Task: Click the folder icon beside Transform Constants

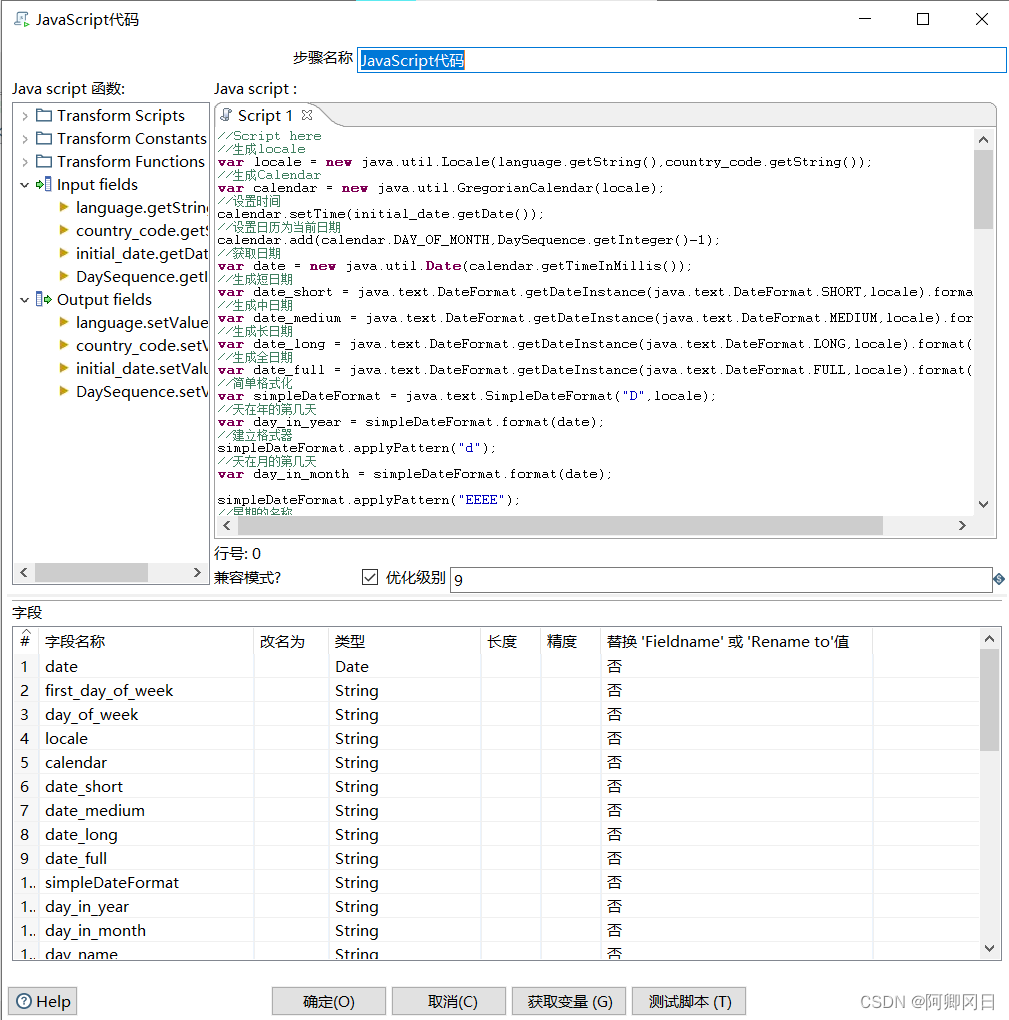Action: [x=44, y=139]
